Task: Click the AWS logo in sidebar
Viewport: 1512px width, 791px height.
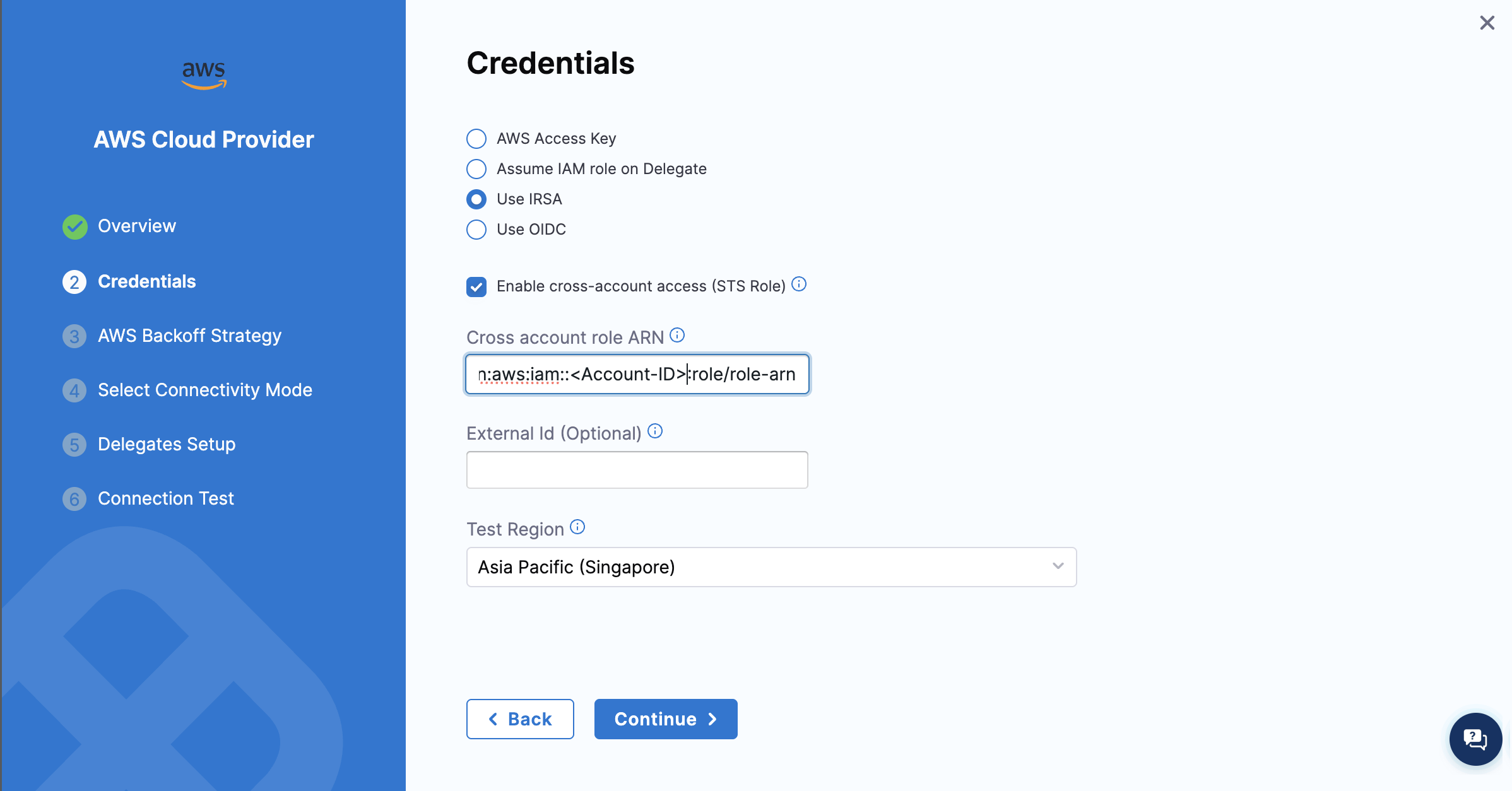Action: point(204,75)
